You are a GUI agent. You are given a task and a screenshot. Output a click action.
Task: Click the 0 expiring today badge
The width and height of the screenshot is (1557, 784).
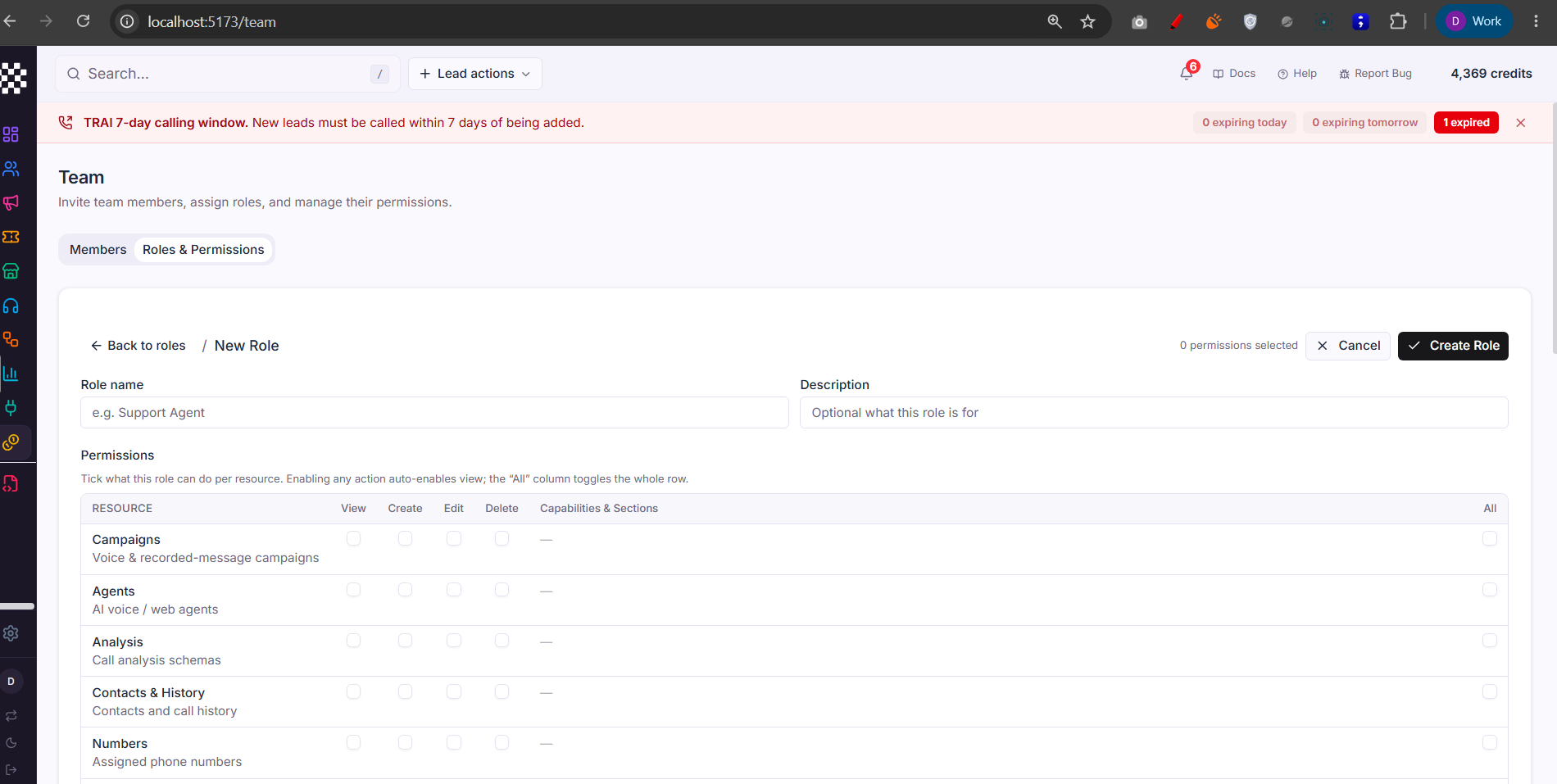(x=1244, y=123)
